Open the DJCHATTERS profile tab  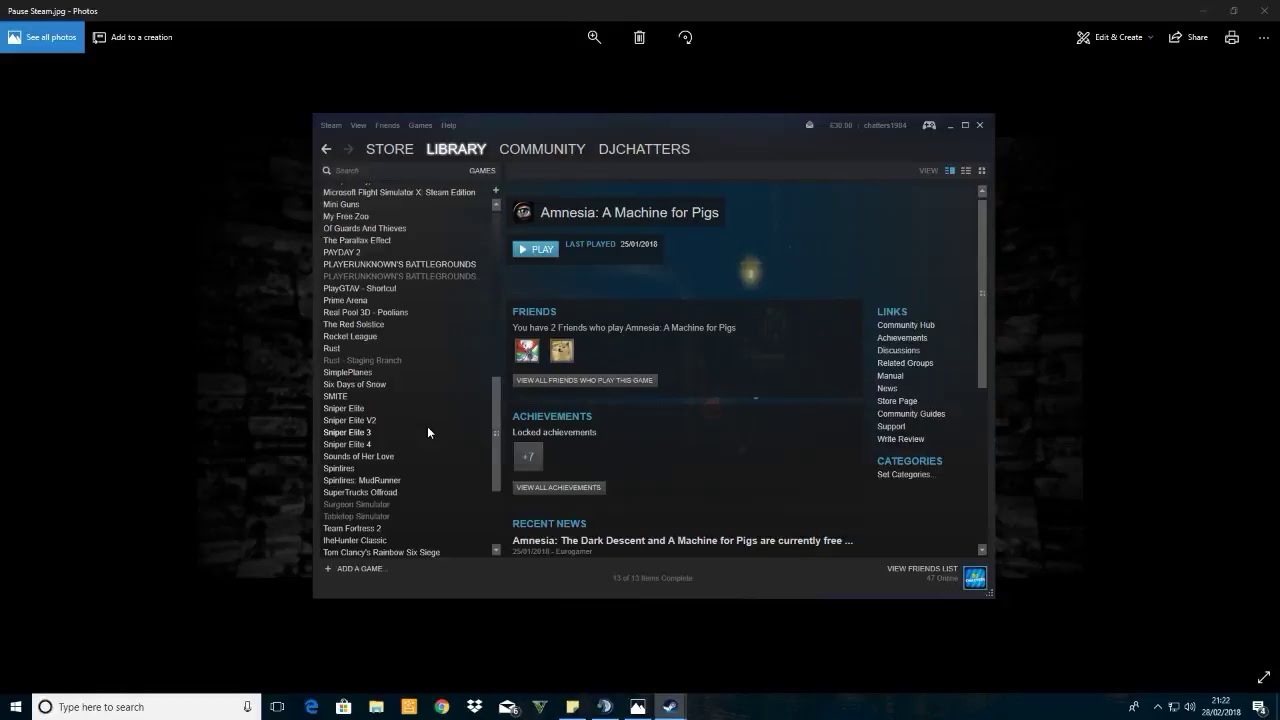click(644, 149)
